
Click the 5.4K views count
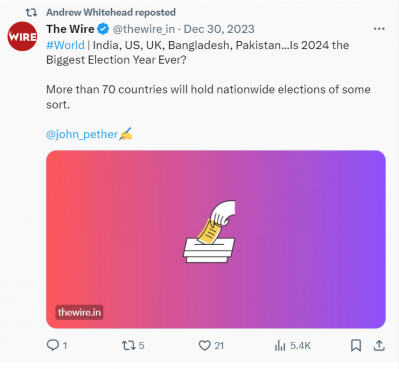point(300,346)
